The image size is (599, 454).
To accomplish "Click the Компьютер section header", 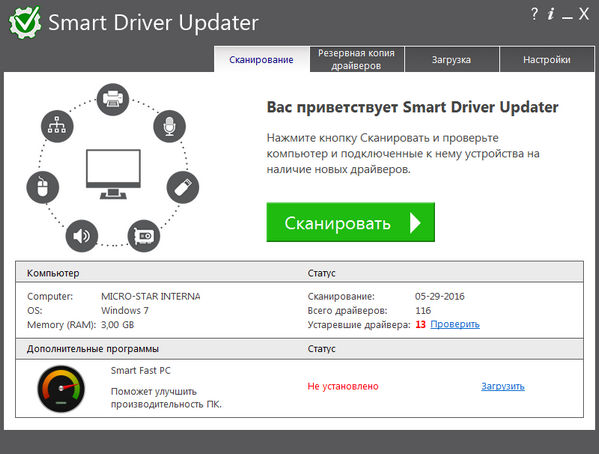I will [x=53, y=273].
